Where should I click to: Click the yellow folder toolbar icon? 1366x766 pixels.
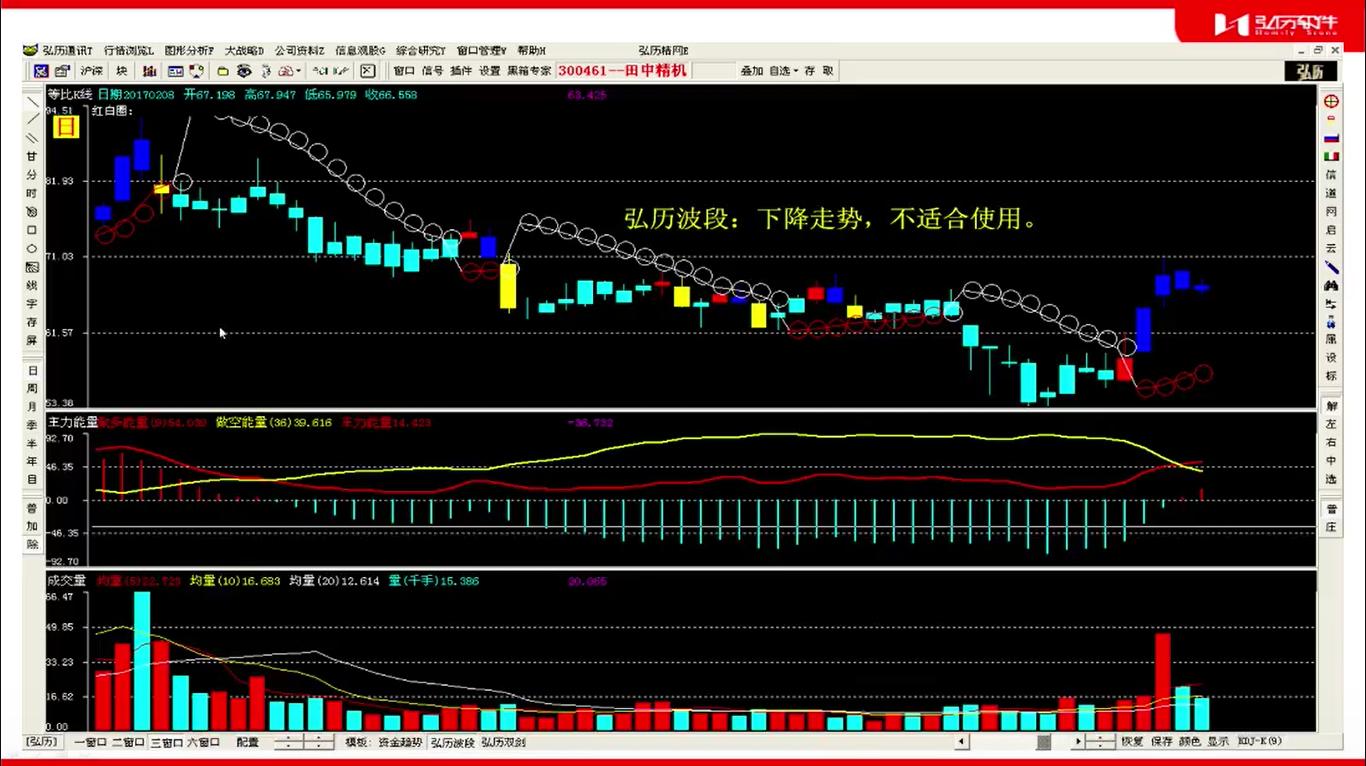point(223,71)
